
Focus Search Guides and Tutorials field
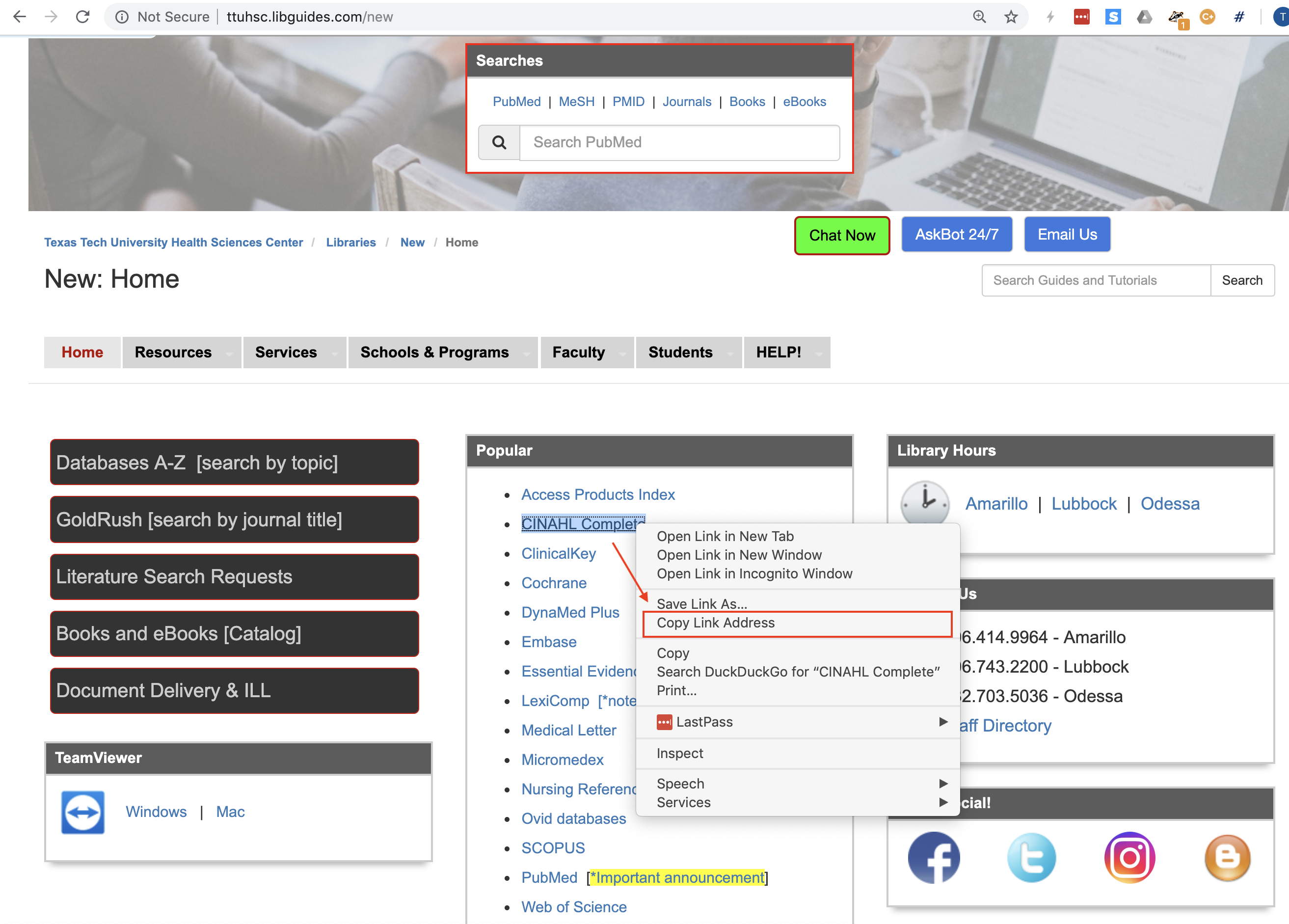(1096, 280)
